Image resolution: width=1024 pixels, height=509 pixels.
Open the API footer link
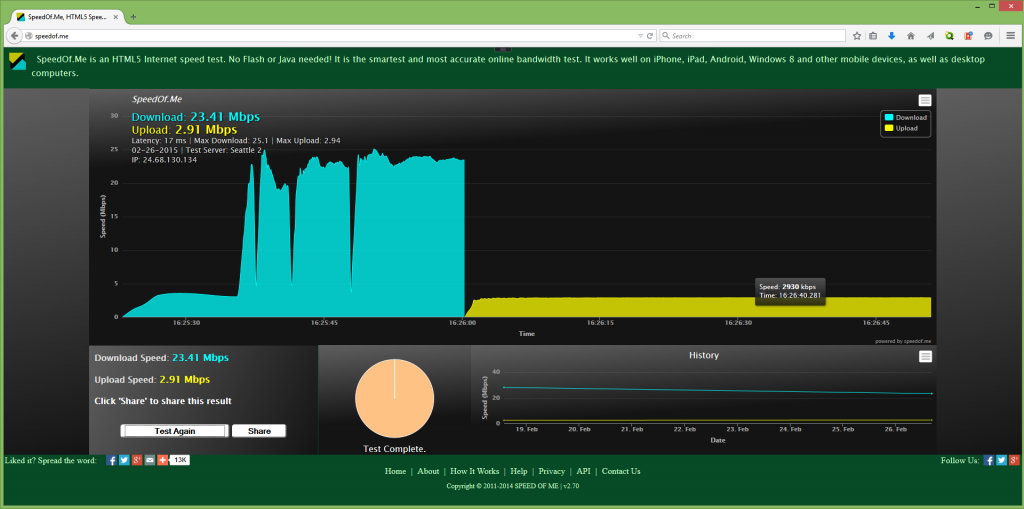point(583,471)
